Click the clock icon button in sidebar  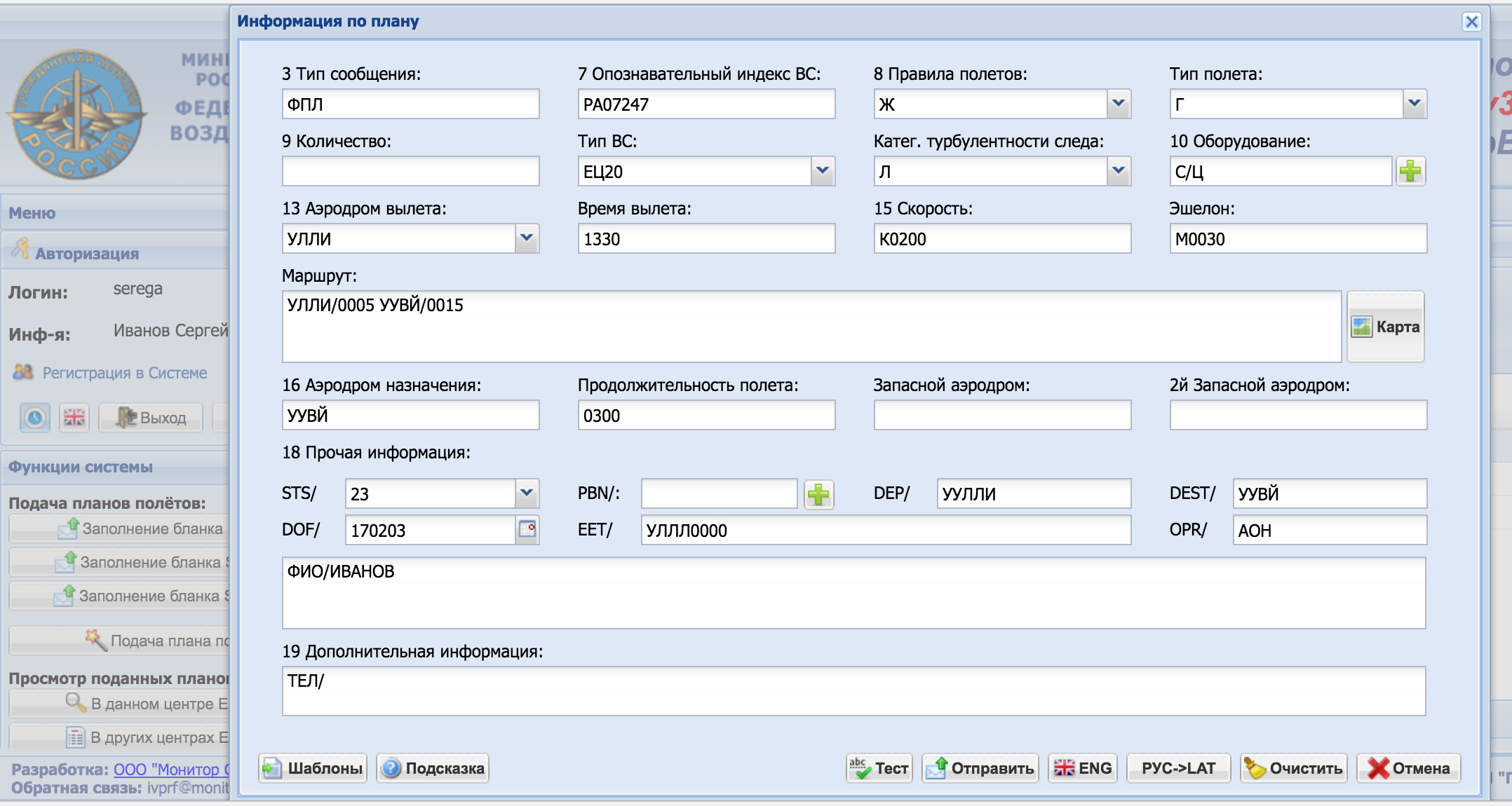[x=35, y=418]
